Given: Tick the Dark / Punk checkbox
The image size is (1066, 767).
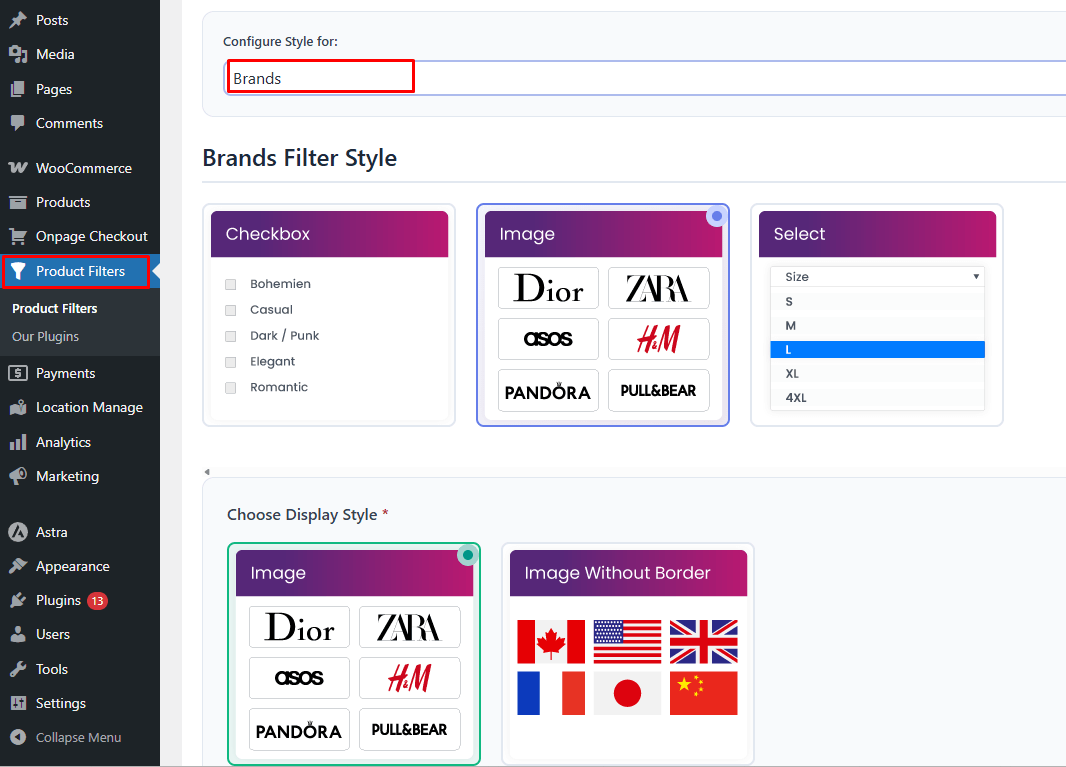Looking at the screenshot, I should click(230, 336).
